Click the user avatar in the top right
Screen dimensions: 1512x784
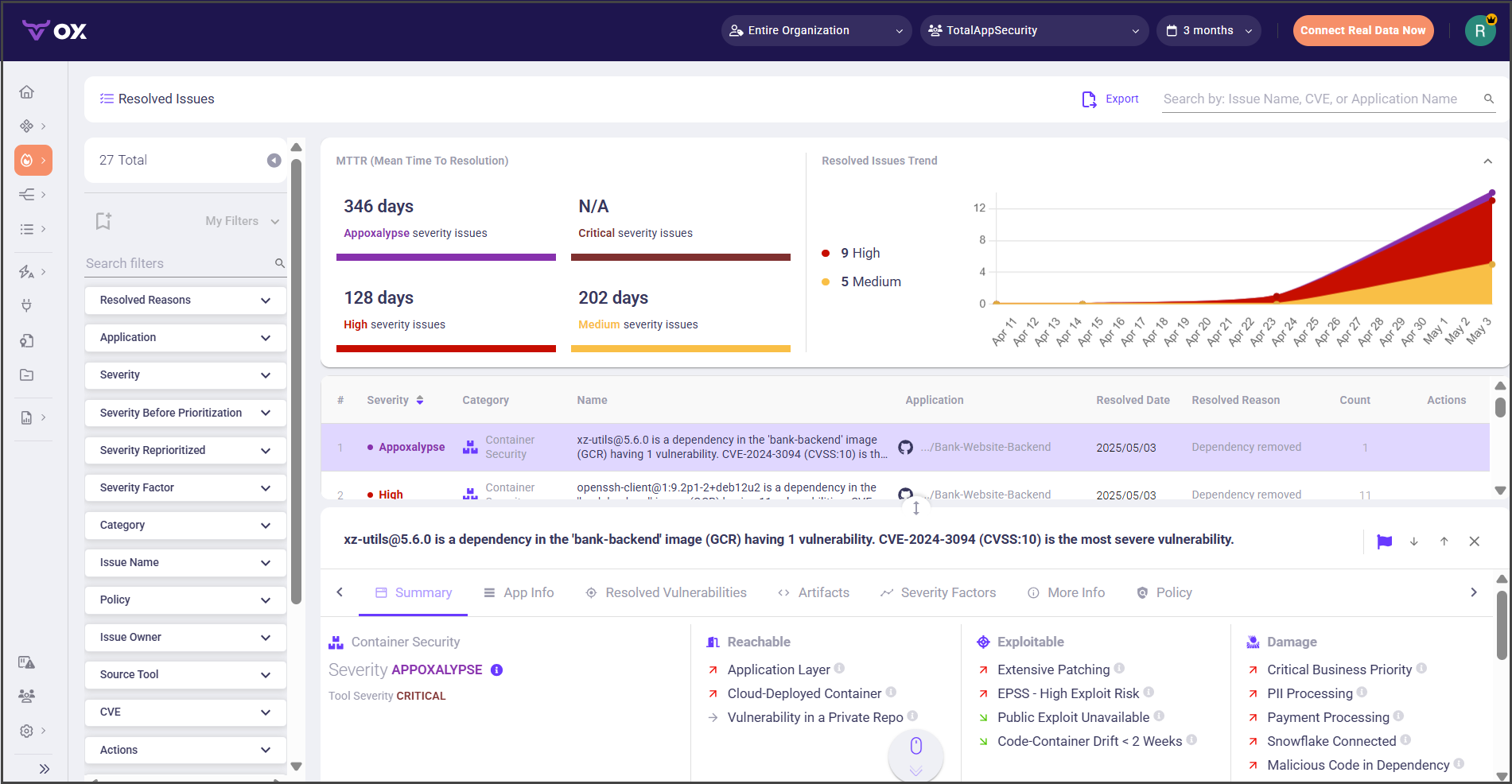pos(1479,31)
